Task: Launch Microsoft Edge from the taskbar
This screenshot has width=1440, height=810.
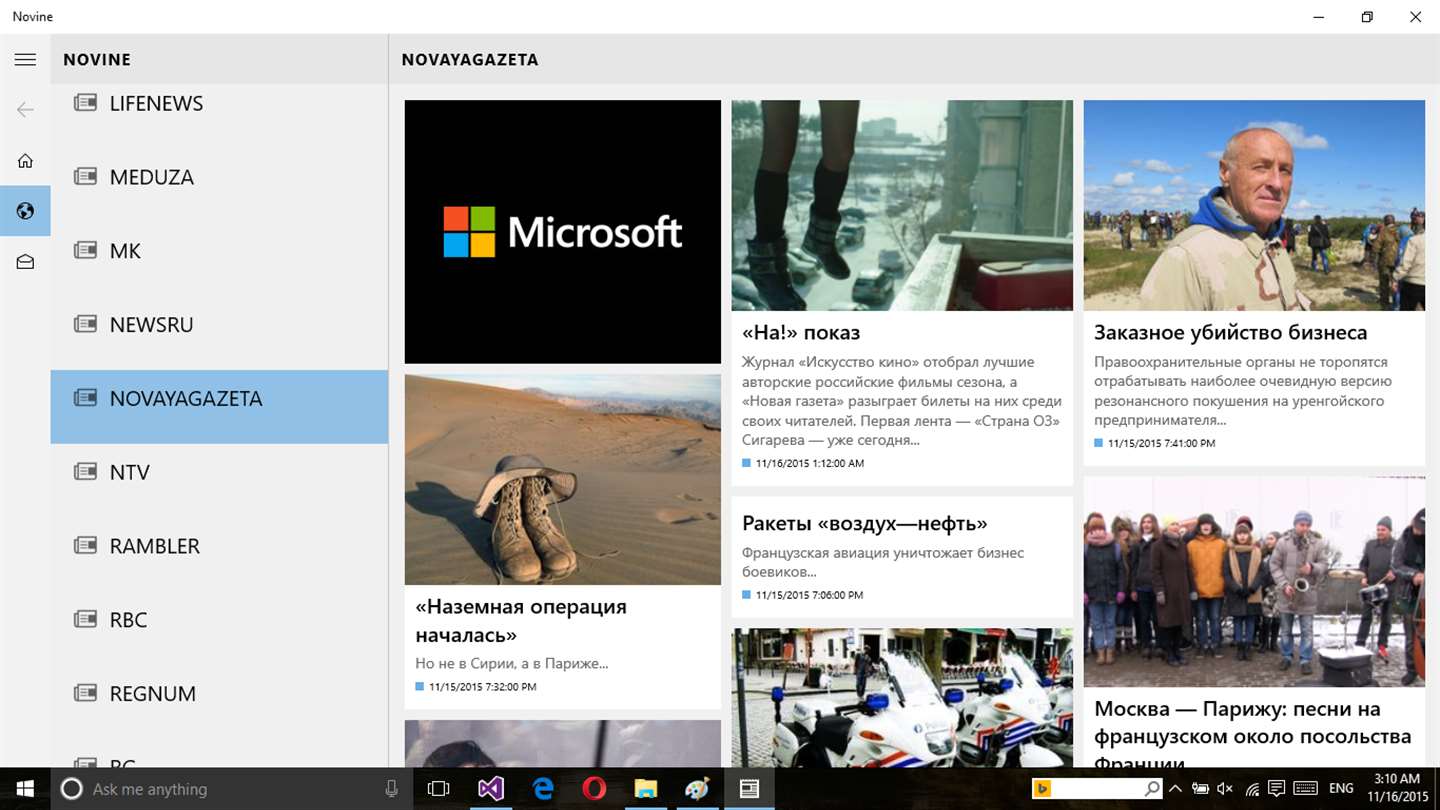Action: (x=543, y=789)
